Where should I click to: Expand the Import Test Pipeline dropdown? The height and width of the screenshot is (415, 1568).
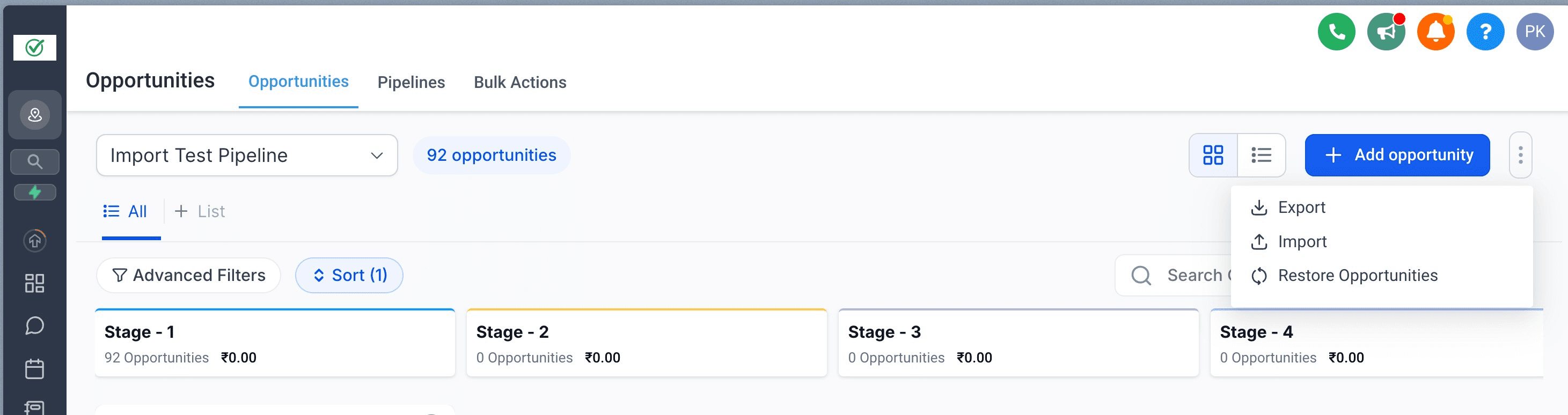tap(246, 155)
